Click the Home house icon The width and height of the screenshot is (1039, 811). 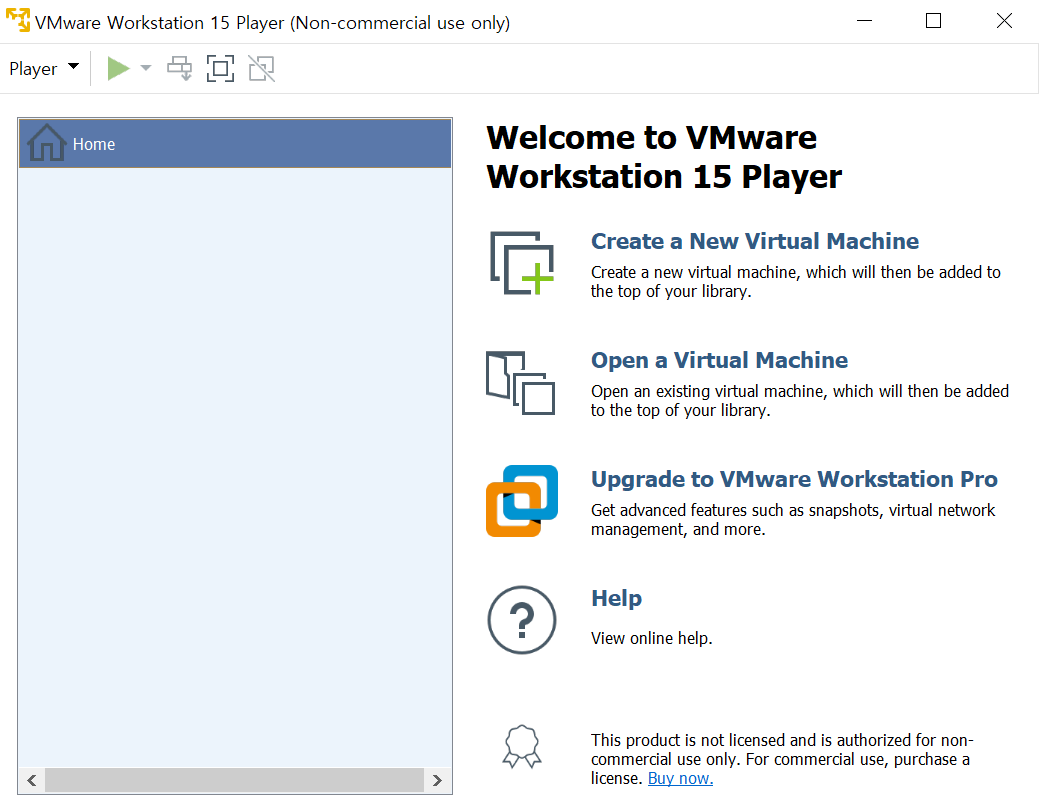pos(46,142)
